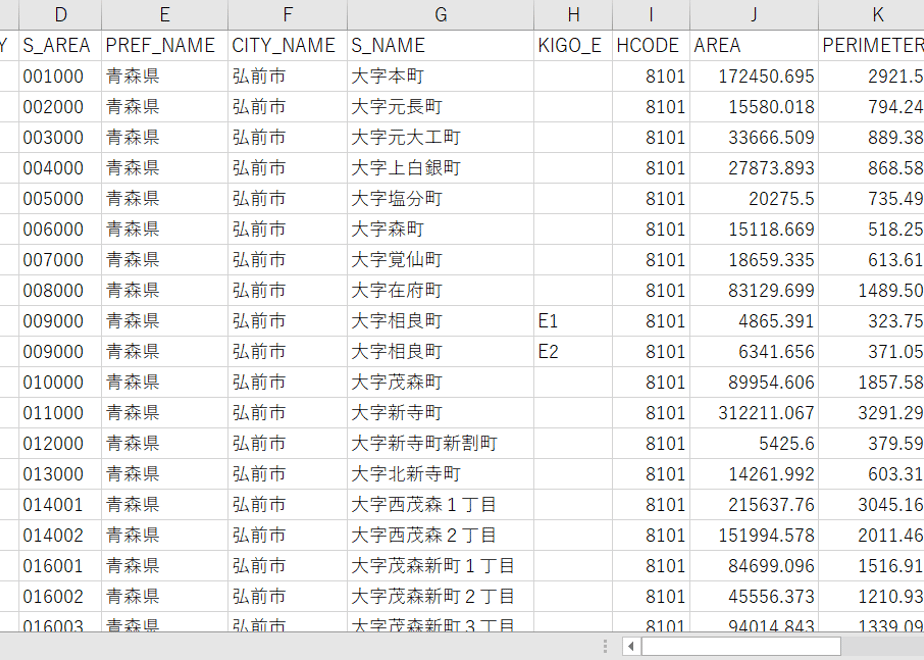Viewport: 924px width, 660px height.
Task: Click PERIMETER value 3291.29
Action: (x=872, y=413)
